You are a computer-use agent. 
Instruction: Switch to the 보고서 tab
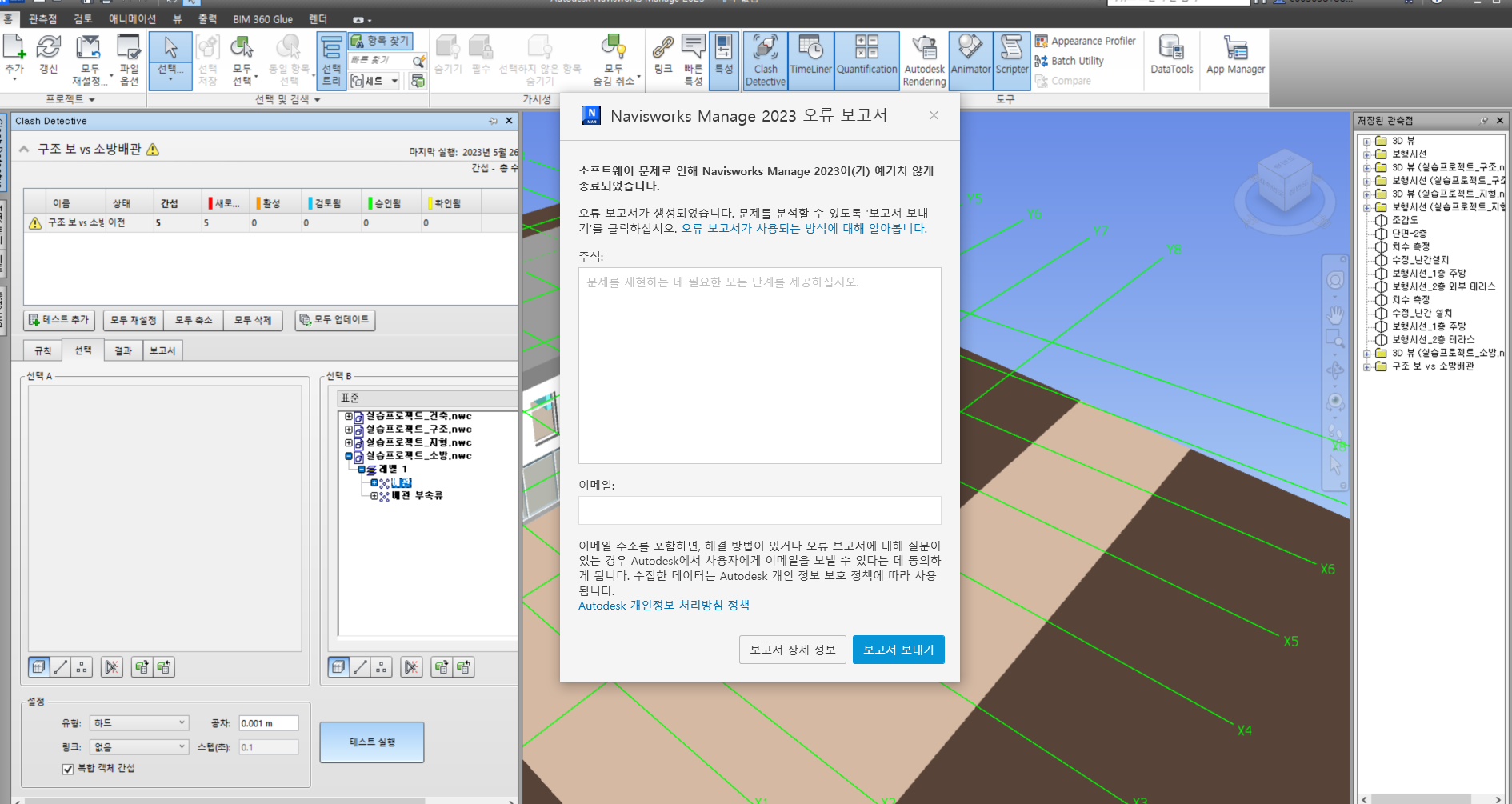162,350
